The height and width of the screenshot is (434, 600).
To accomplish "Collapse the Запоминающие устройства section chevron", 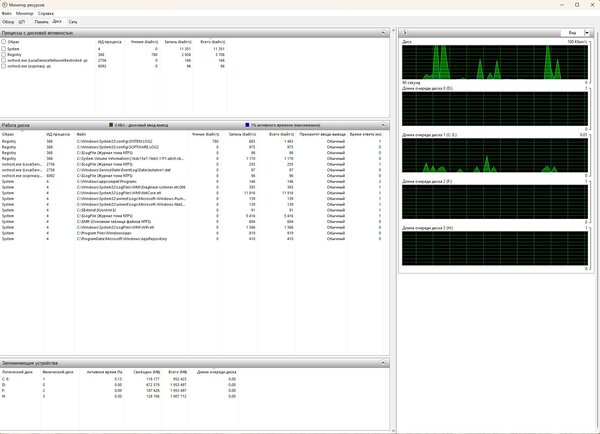I will click(383, 362).
